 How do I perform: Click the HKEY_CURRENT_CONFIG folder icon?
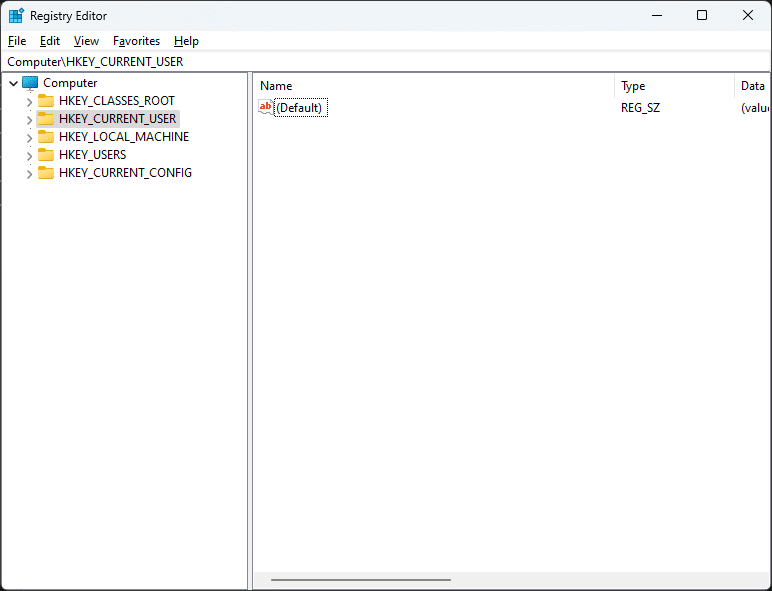click(46, 172)
